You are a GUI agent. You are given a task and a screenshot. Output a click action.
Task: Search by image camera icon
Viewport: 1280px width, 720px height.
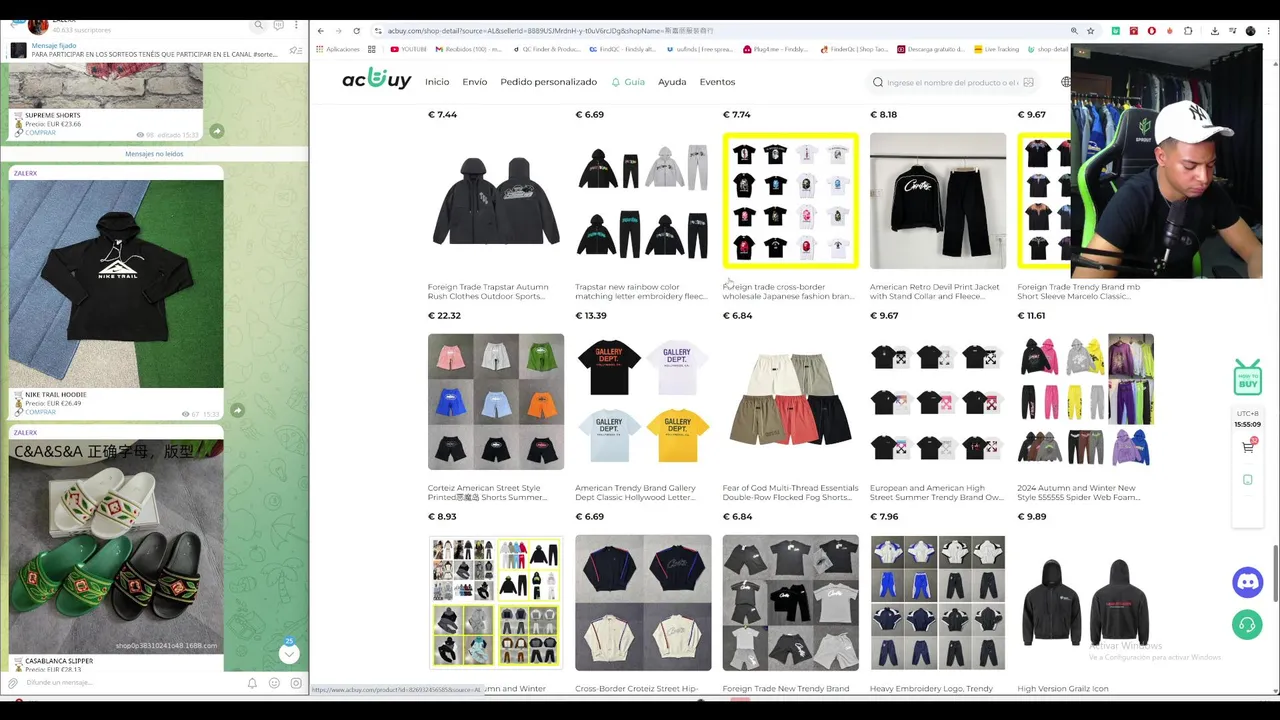click(1028, 82)
